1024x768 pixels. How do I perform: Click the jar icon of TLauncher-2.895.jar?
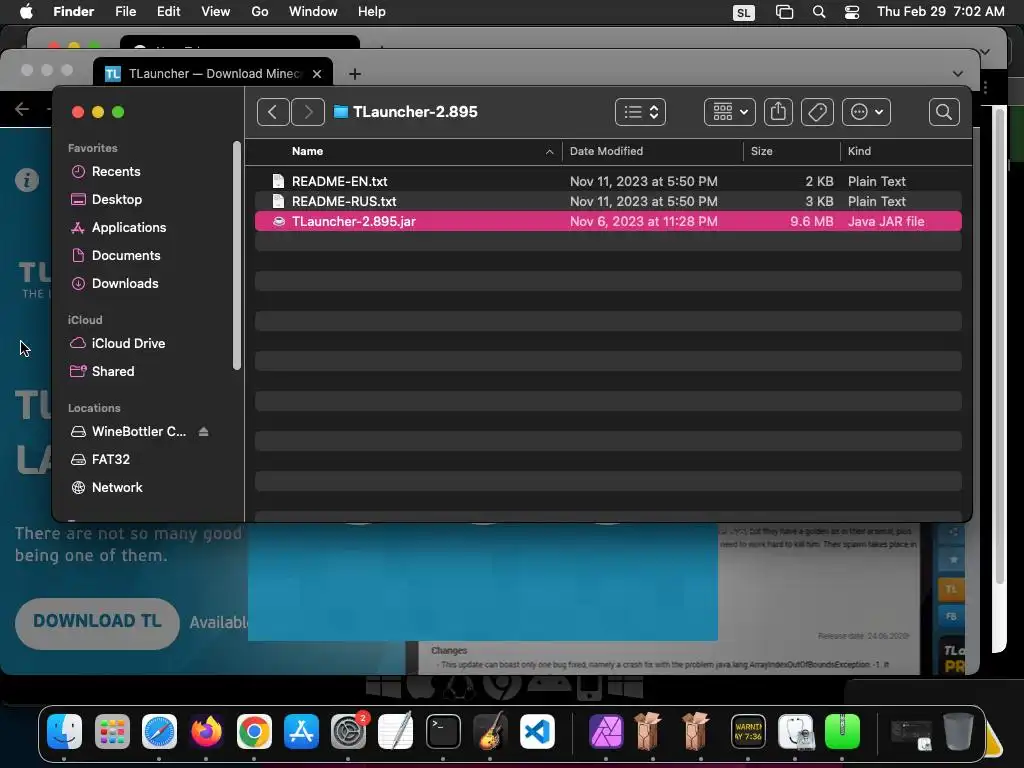279,221
